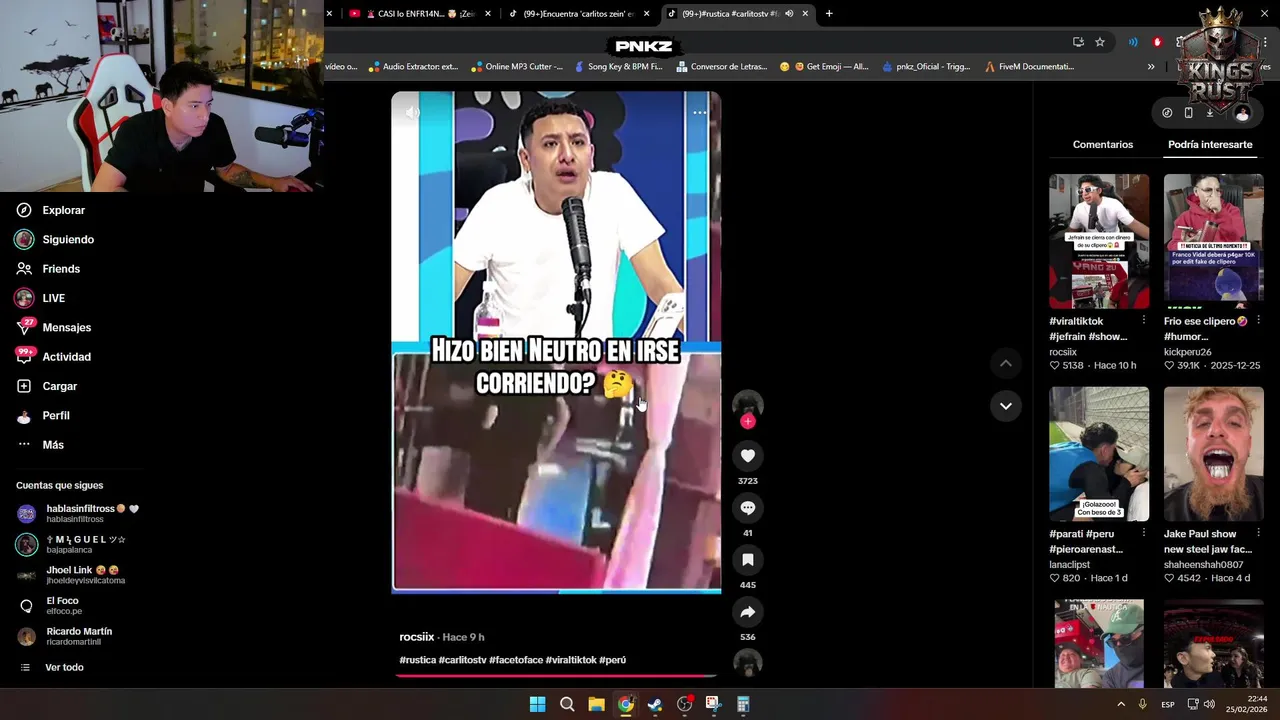
Task: Open Online MP3 Cutter bookmark
Action: pos(517,67)
